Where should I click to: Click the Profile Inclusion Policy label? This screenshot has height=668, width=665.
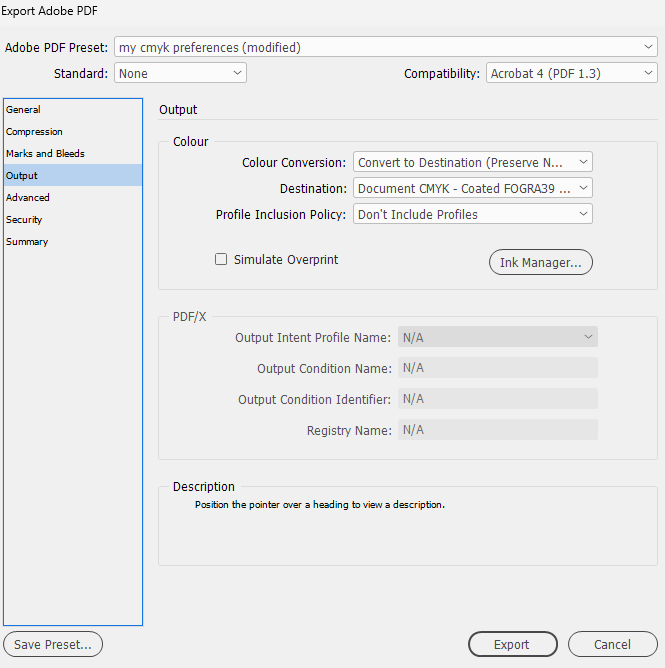281,215
